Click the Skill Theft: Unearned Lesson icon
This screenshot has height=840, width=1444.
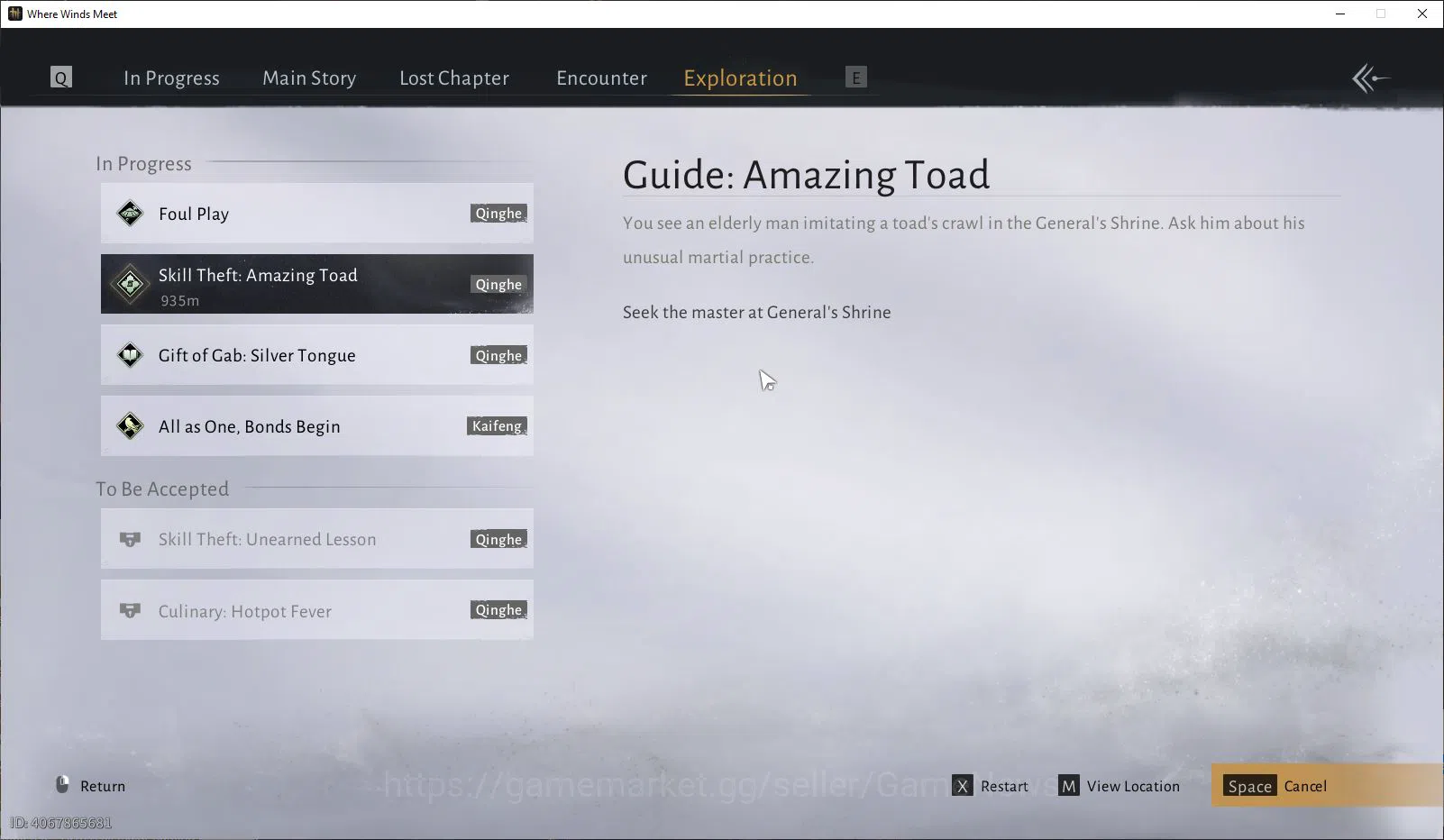click(130, 539)
